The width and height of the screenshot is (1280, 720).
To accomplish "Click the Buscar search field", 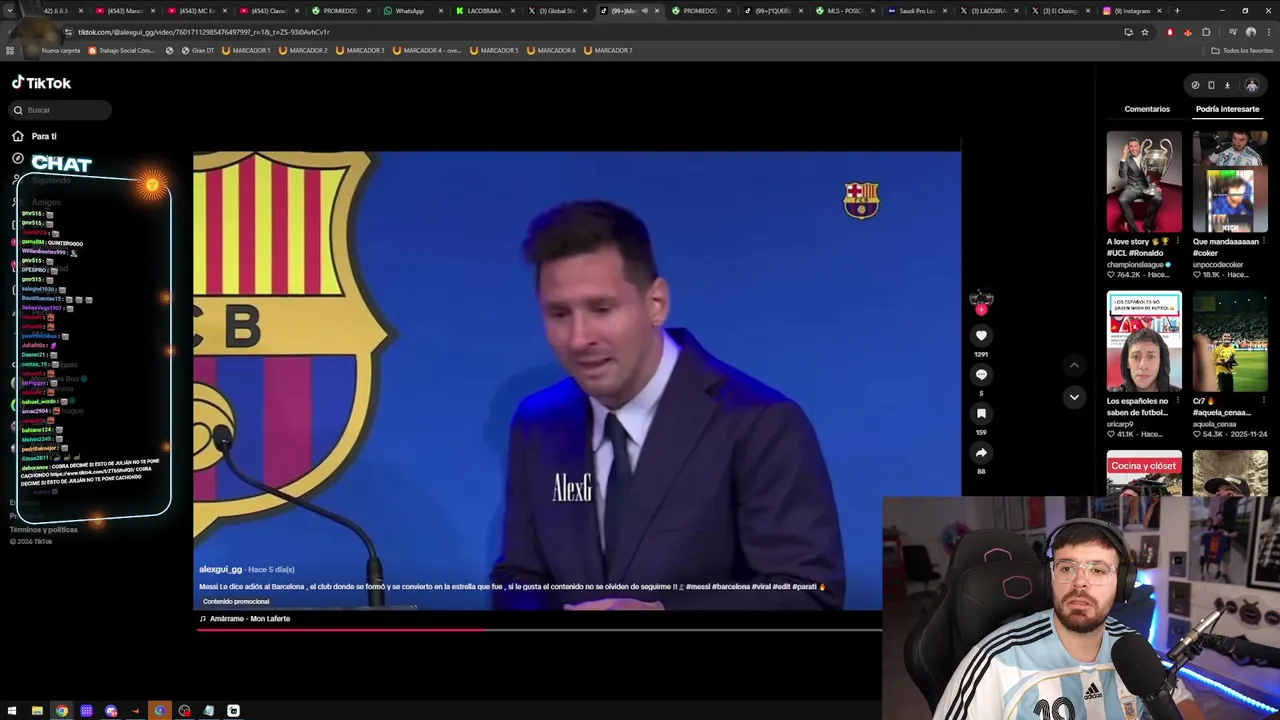I will [x=61, y=110].
